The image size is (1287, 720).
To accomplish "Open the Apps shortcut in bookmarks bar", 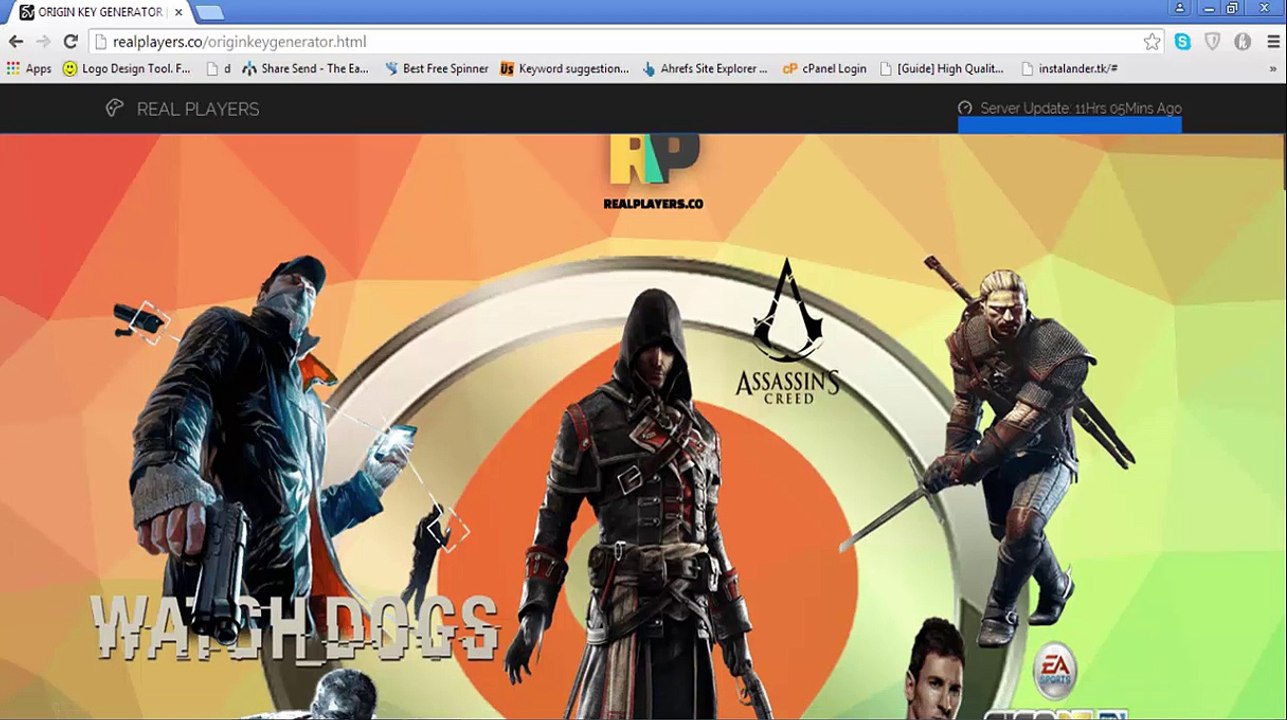I will 29,69.
